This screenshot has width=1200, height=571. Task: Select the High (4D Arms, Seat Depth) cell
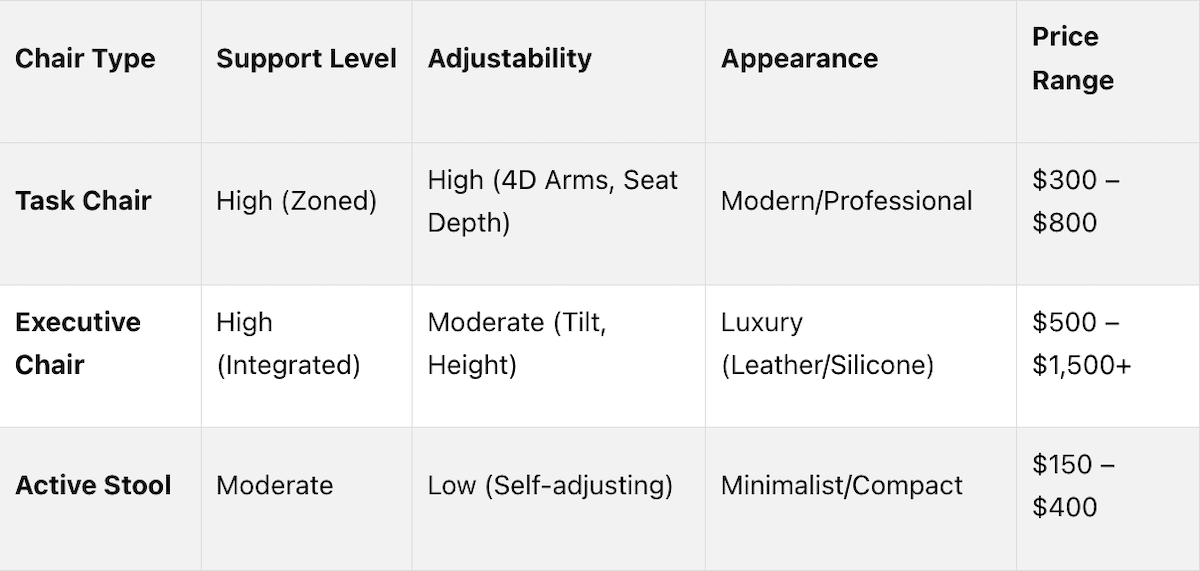[553, 201]
